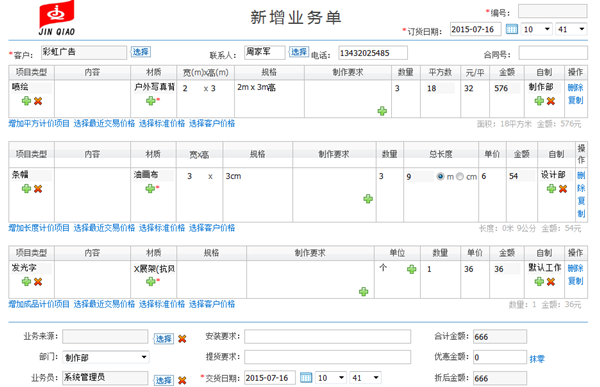Image resolution: width=600 pixels, height=387 pixels.
Task: Click 抹零 link beside 优惠金额
Action: click(537, 359)
